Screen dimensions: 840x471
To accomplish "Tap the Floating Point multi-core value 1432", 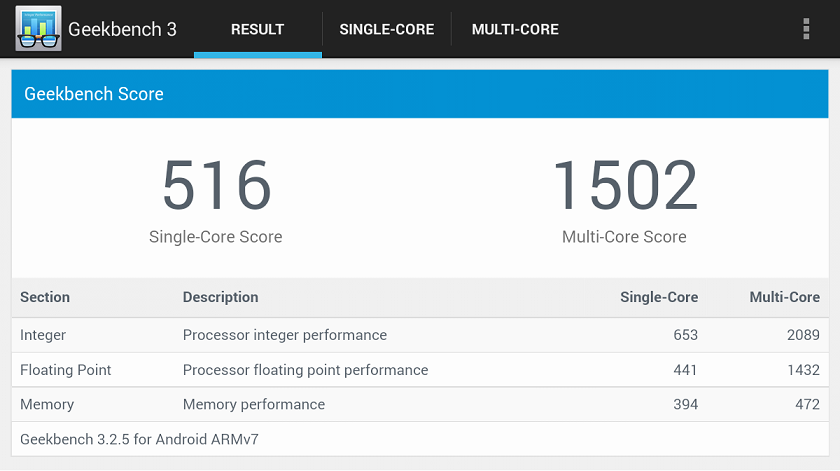I will [803, 370].
